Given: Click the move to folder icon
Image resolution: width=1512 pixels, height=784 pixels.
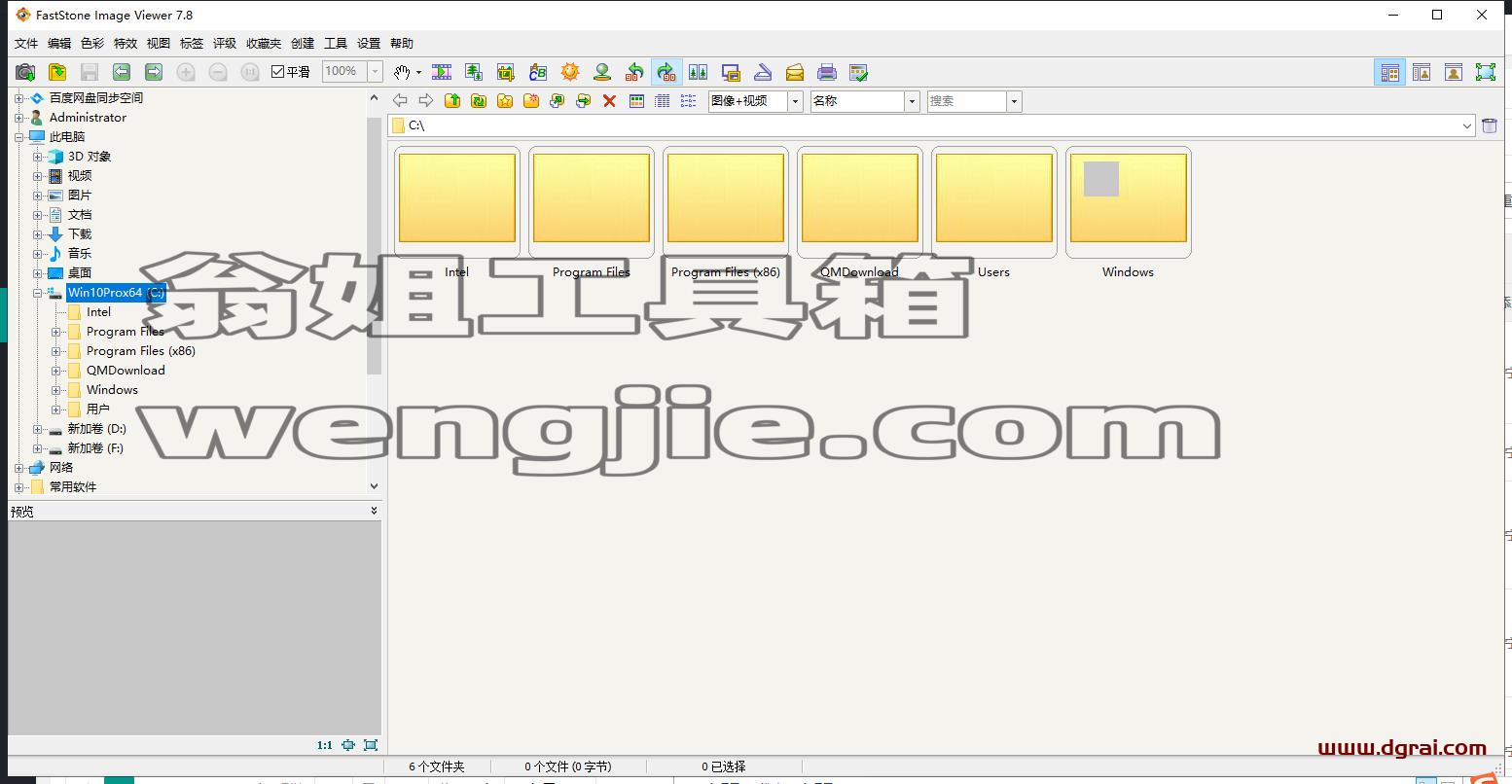Looking at the screenshot, I should 584,100.
